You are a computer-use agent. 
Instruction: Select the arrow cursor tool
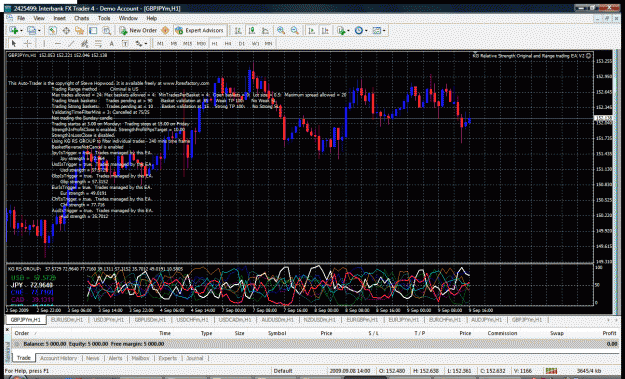pyautogui.click(x=14, y=43)
